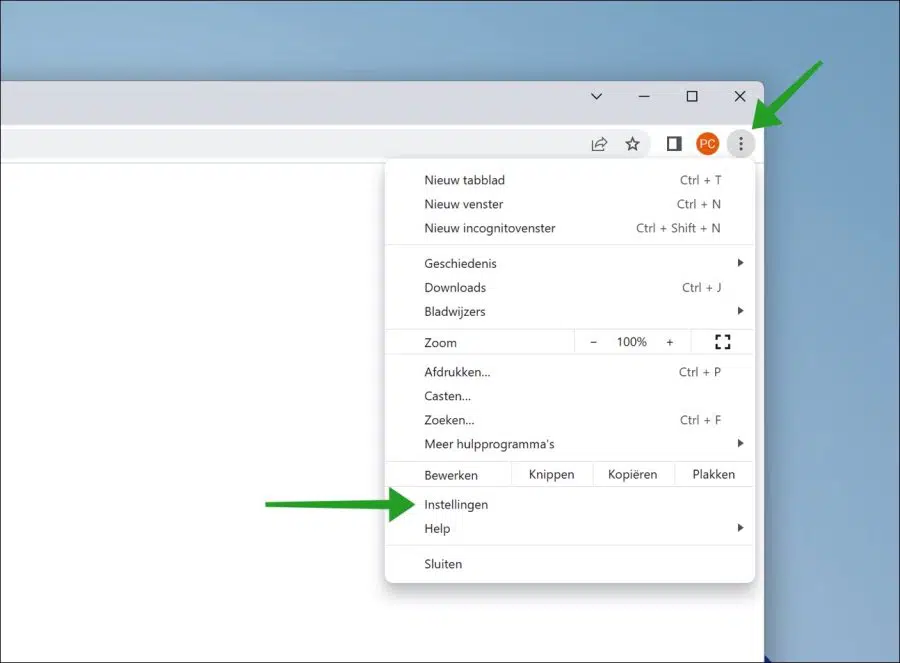Viewport: 900px width, 663px height.
Task: Minimize the Chrome window
Action: pos(644,96)
